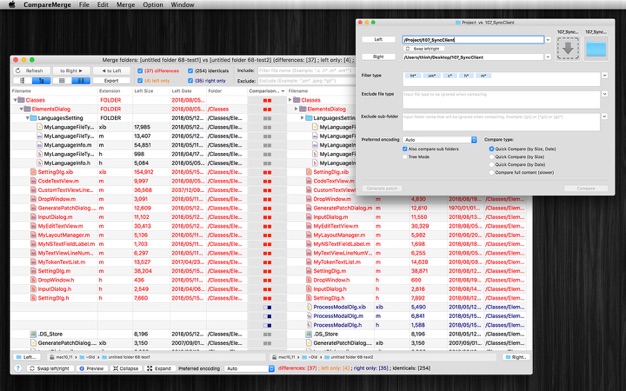
Task: Open the Left path history dropdown arrow
Action: coord(548,40)
